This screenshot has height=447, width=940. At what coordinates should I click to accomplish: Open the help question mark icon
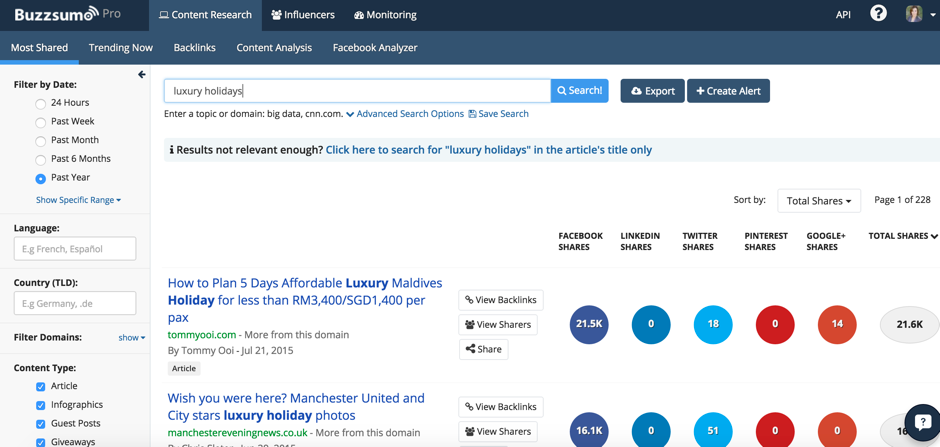click(x=878, y=14)
